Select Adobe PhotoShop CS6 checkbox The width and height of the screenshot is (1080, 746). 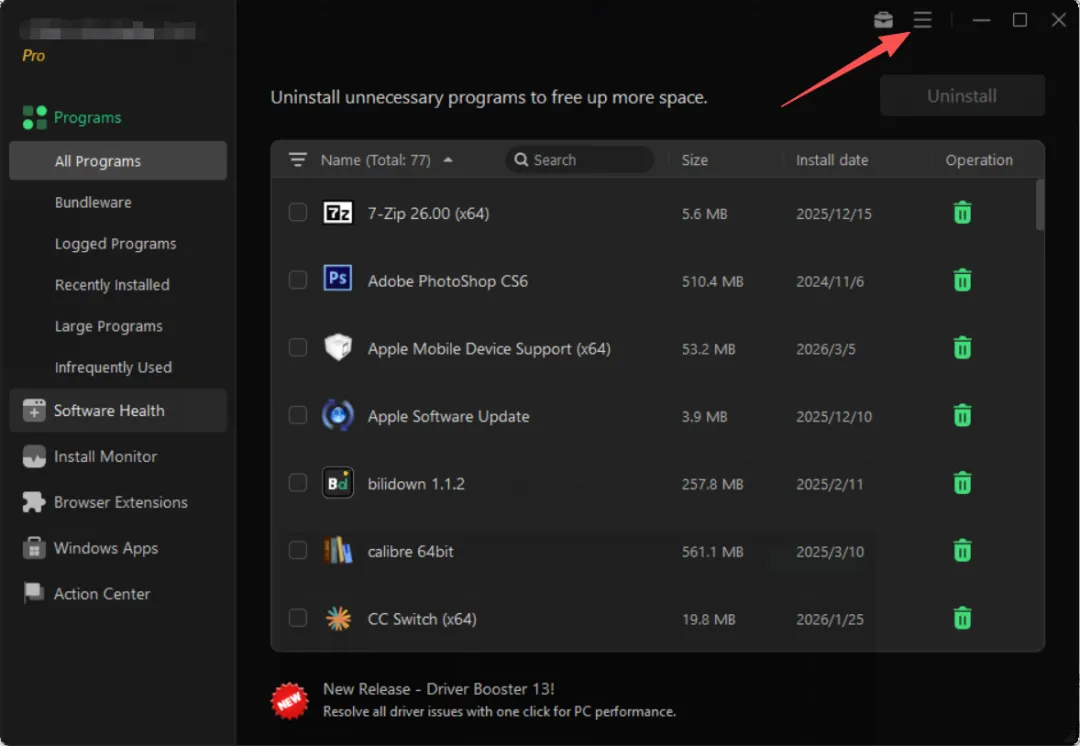(298, 280)
